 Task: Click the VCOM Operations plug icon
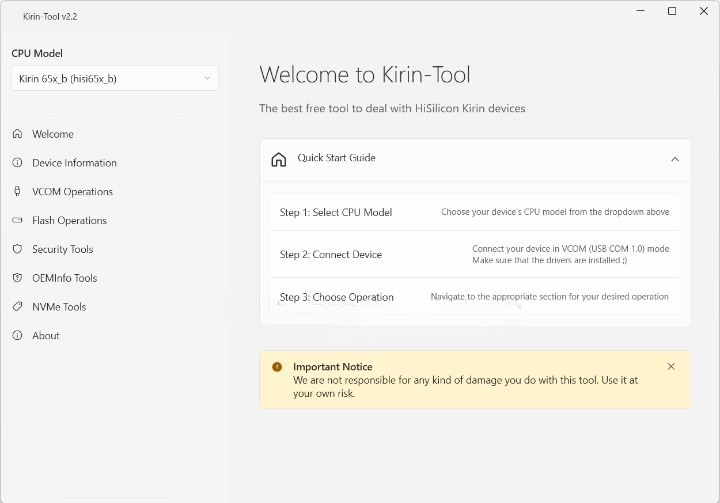(x=17, y=192)
